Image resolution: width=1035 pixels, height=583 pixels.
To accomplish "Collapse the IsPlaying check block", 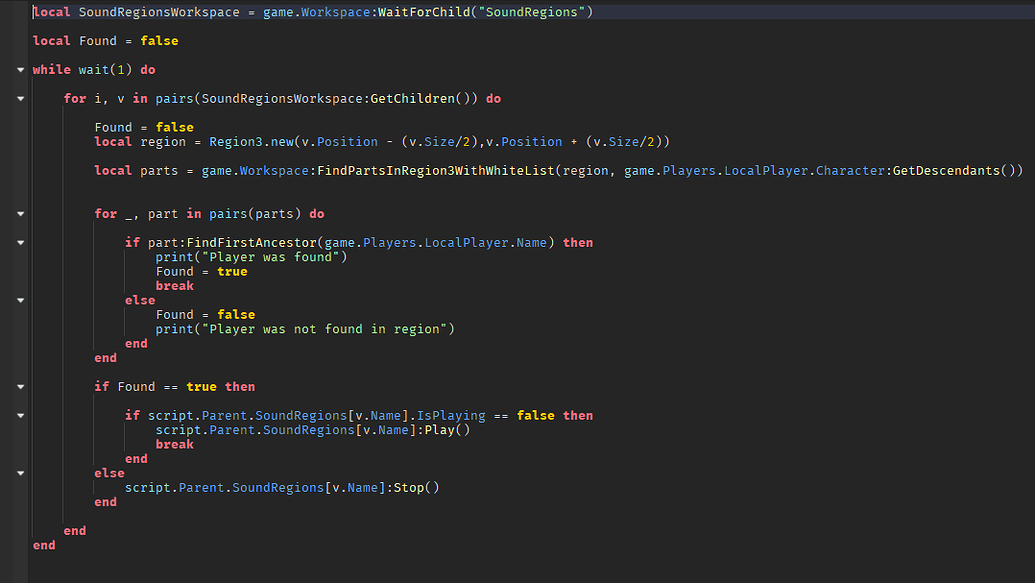I will (20, 415).
